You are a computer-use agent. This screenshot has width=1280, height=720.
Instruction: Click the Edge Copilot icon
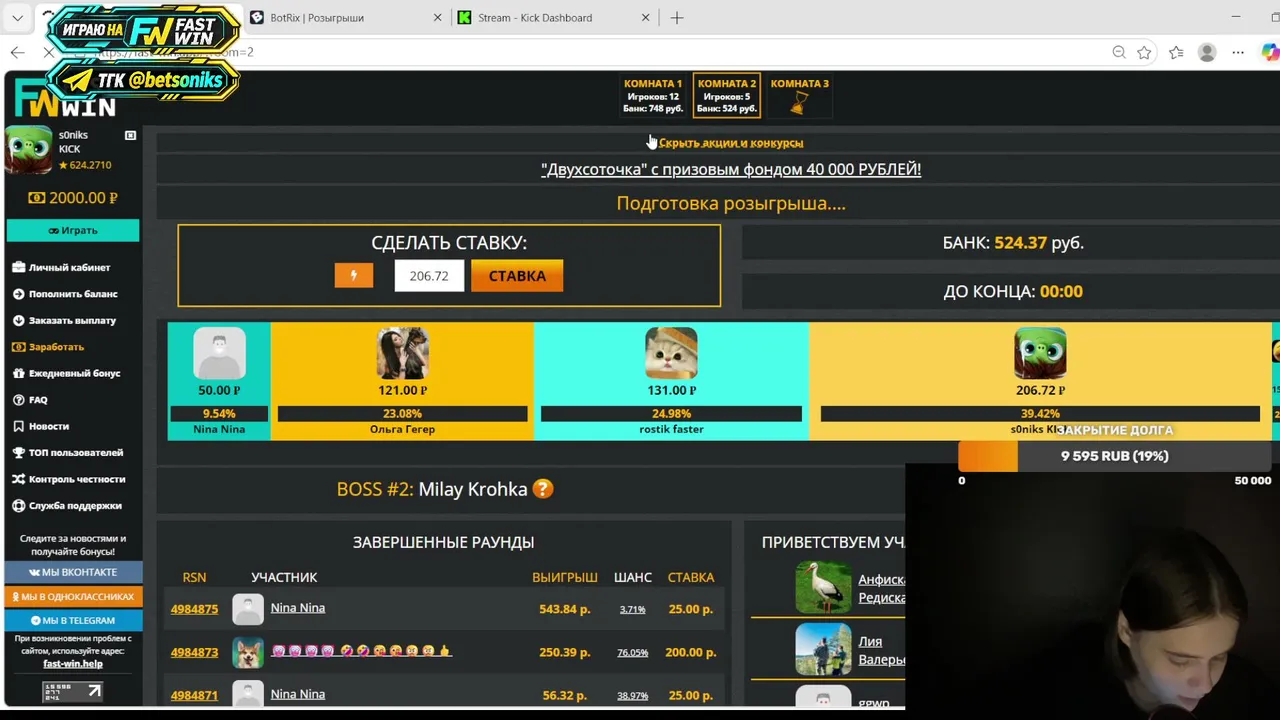[x=1269, y=52]
